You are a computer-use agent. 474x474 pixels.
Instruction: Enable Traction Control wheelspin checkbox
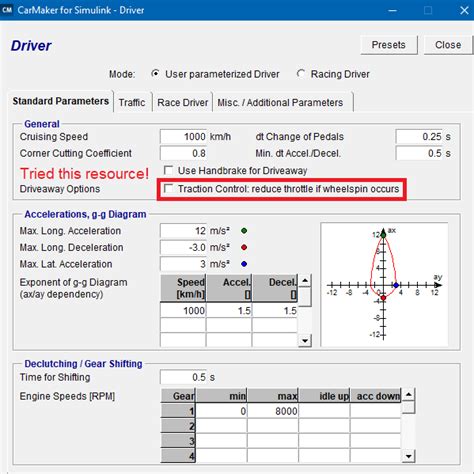[168, 189]
